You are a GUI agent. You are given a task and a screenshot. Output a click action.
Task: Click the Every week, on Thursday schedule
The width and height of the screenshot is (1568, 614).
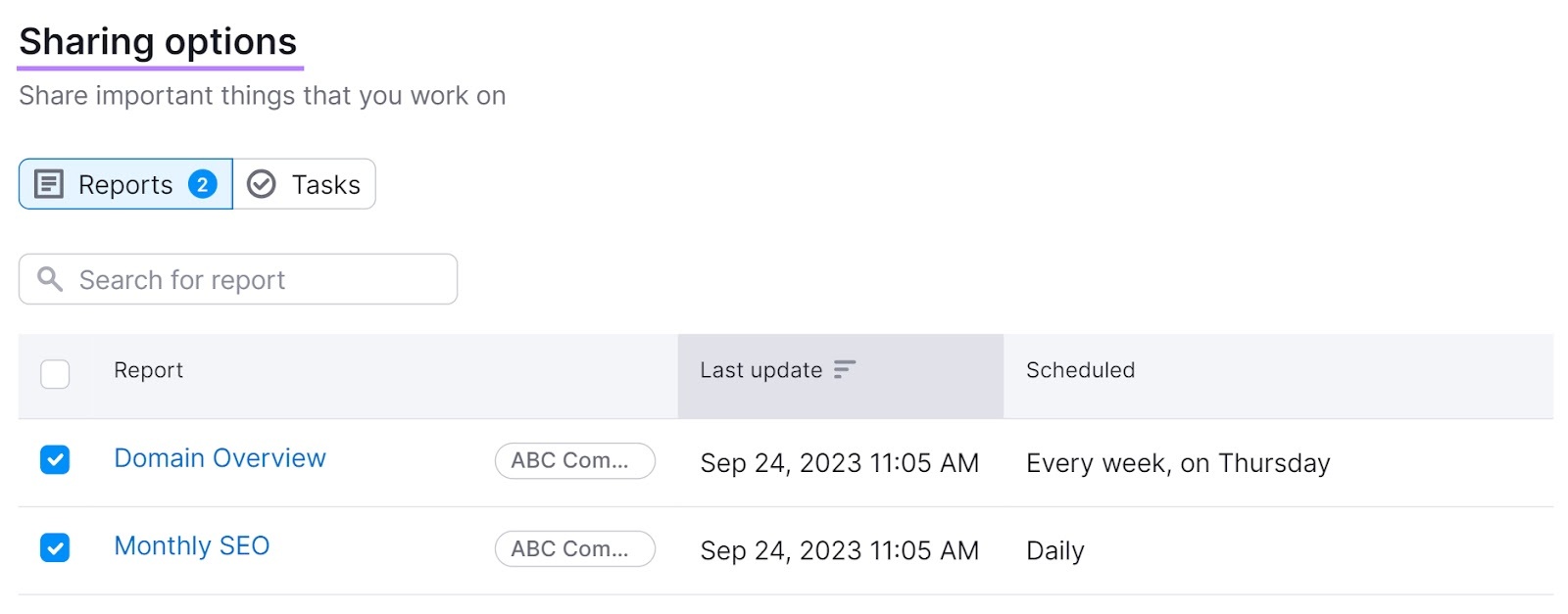point(1178,463)
